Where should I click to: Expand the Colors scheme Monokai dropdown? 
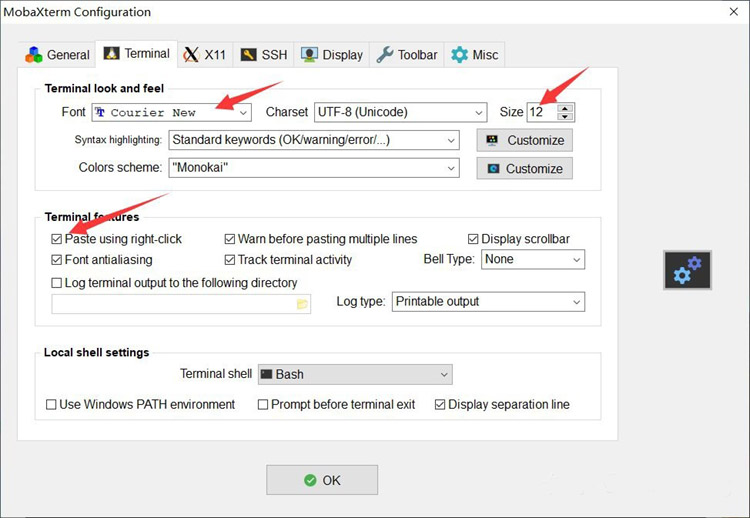point(314,168)
